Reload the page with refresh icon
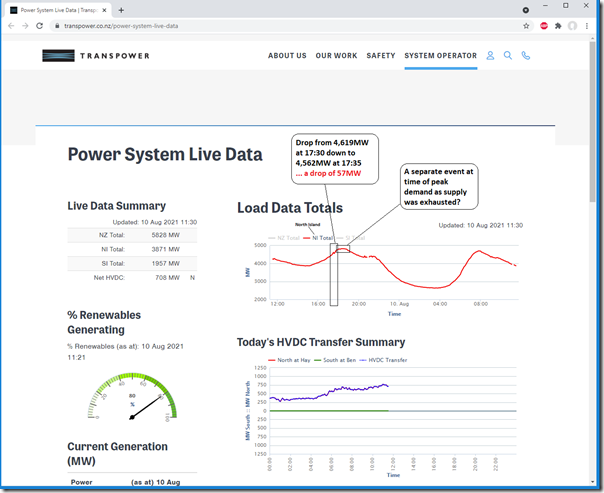This screenshot has width=604, height=493. coord(39,26)
